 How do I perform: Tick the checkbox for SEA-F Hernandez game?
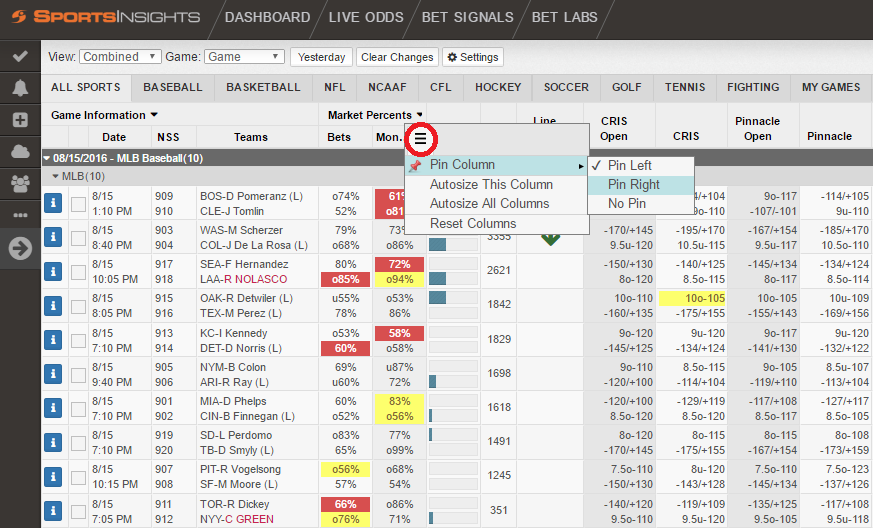click(79, 272)
